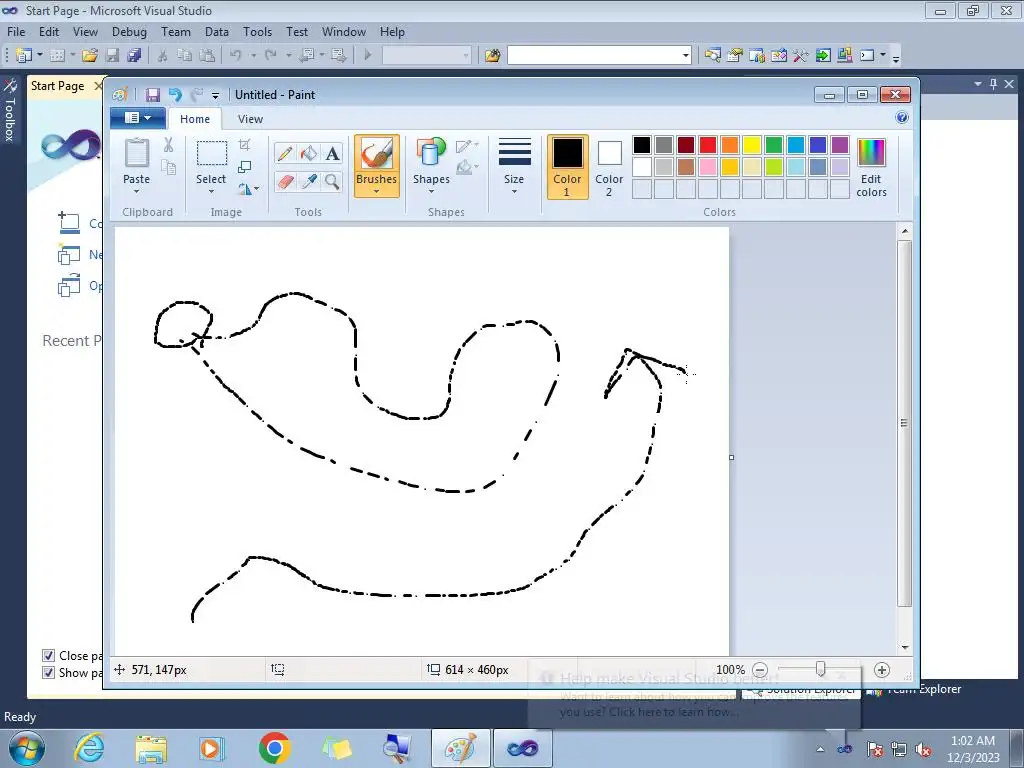Open the Tools menu in Visual Studio
This screenshot has width=1024, height=768.
257,31
